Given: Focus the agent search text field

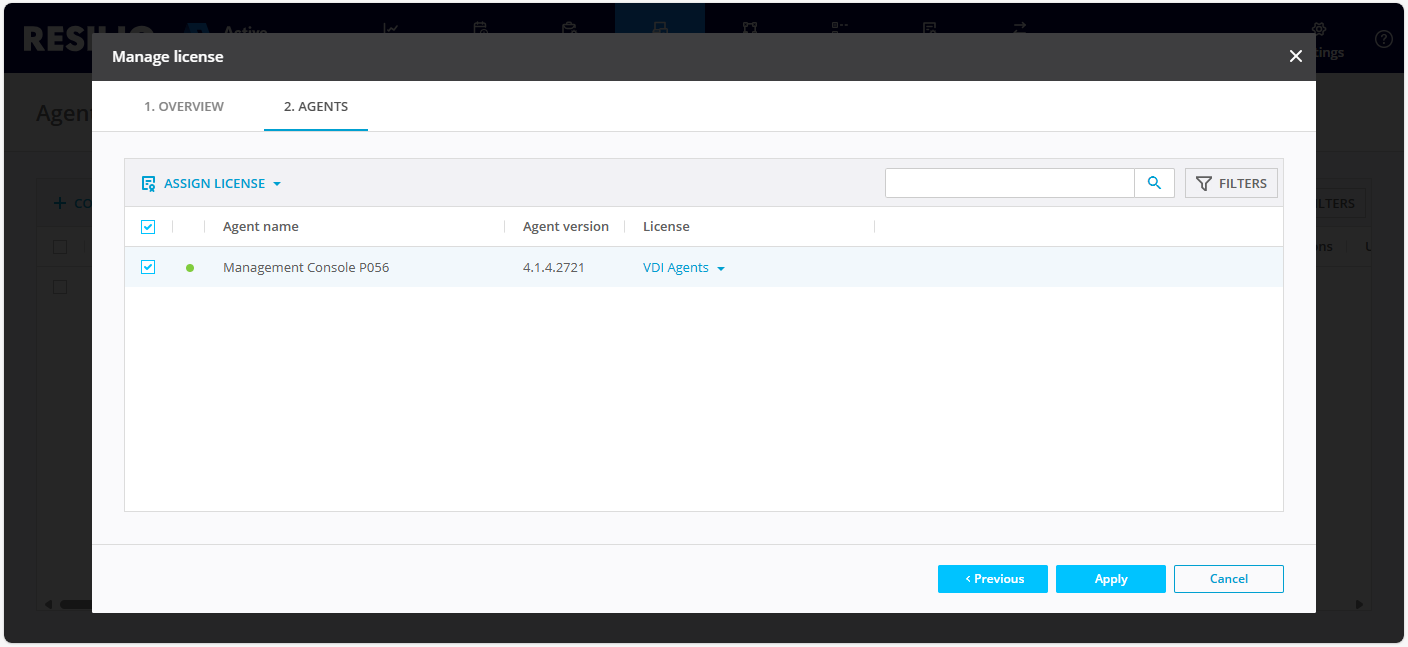Looking at the screenshot, I should click(x=1009, y=183).
